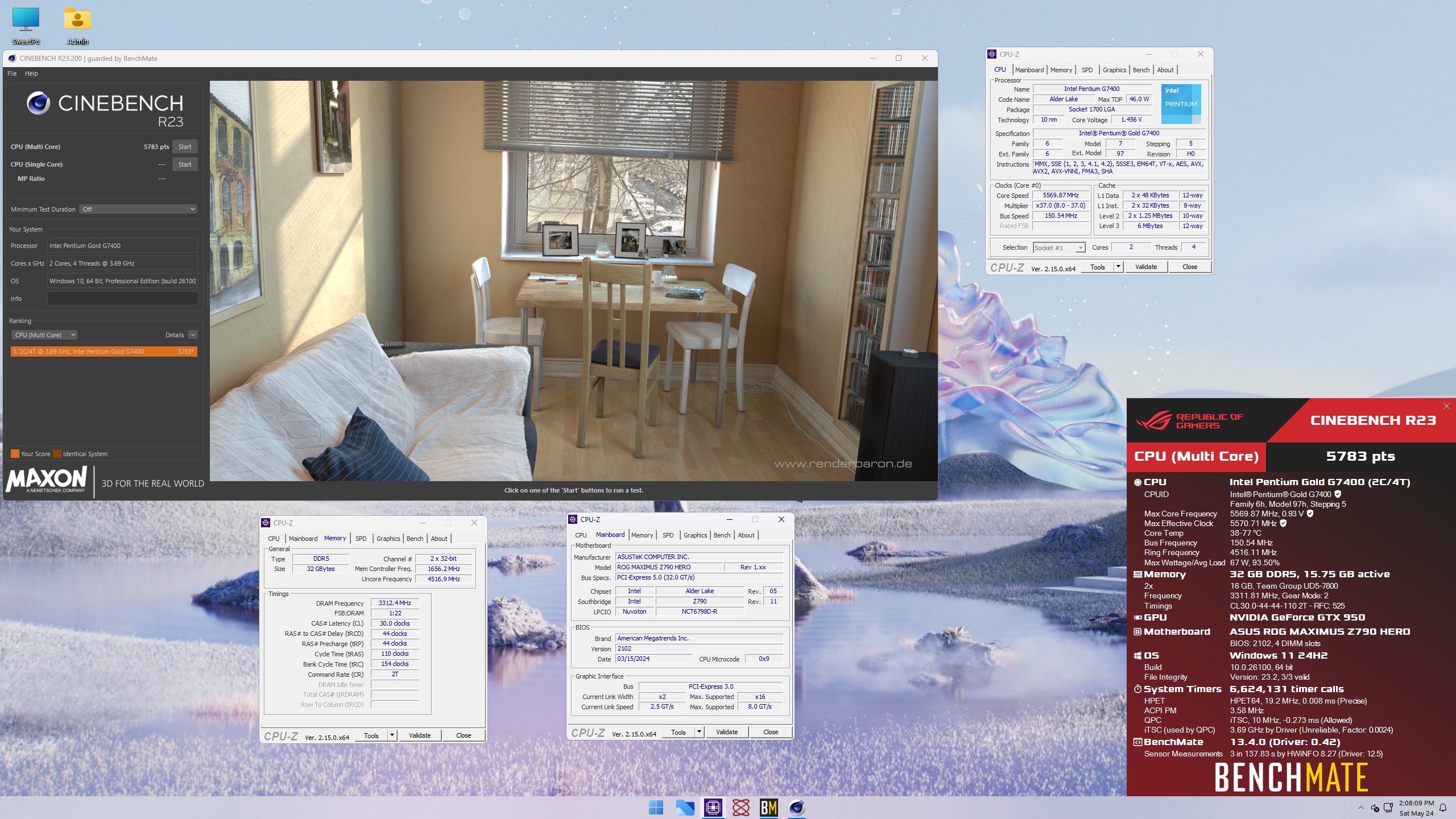
Task: Show hidden system tray icons chevron
Action: pos(1360,808)
